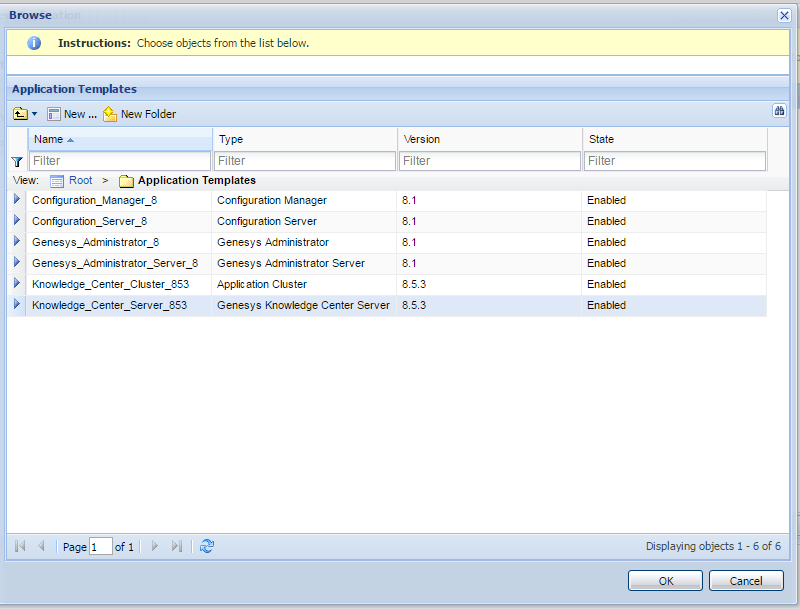Viewport: 800px width, 609px height.
Task: Go to the next page arrow
Action: (x=154, y=546)
